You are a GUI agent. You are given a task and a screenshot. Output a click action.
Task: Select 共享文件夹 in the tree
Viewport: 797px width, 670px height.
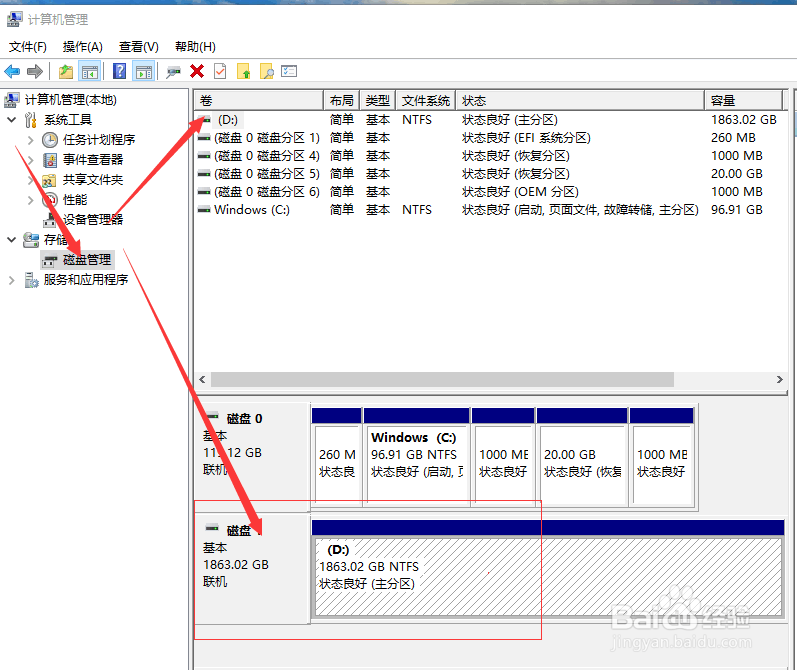93,180
